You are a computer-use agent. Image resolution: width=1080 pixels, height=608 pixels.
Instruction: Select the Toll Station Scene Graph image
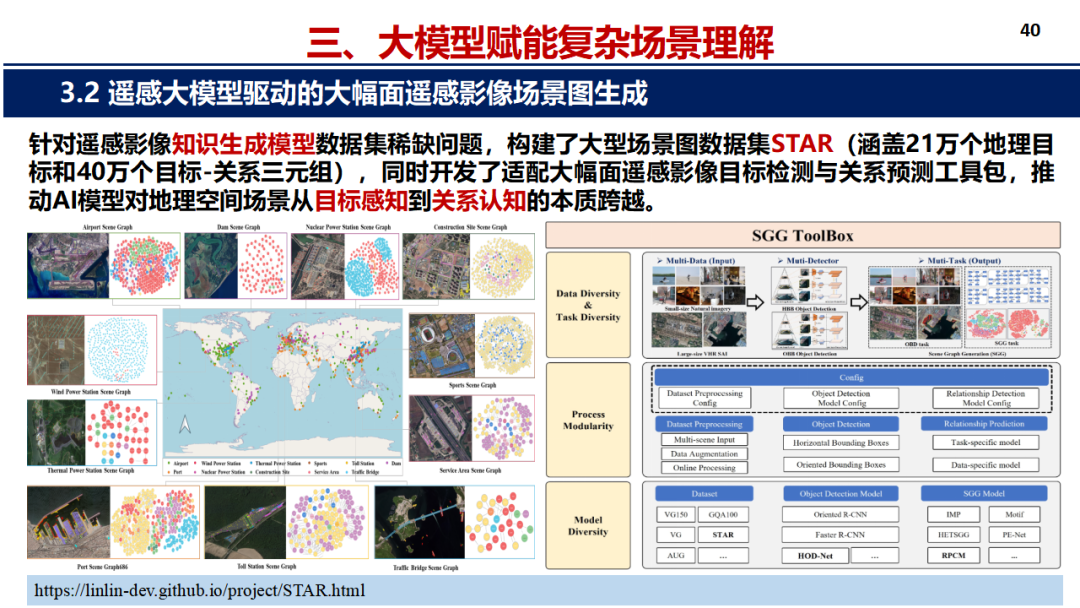pos(287,522)
